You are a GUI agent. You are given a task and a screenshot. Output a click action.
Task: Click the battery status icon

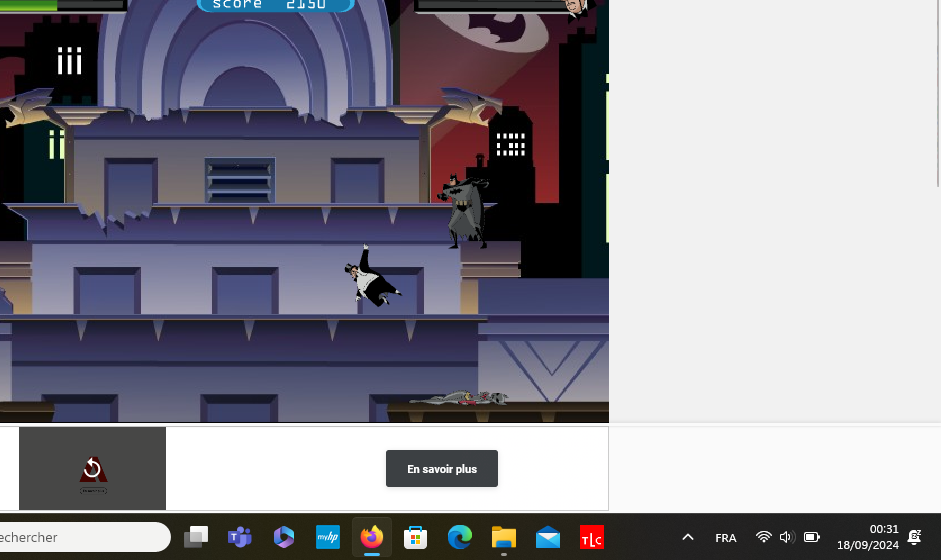[x=811, y=537]
